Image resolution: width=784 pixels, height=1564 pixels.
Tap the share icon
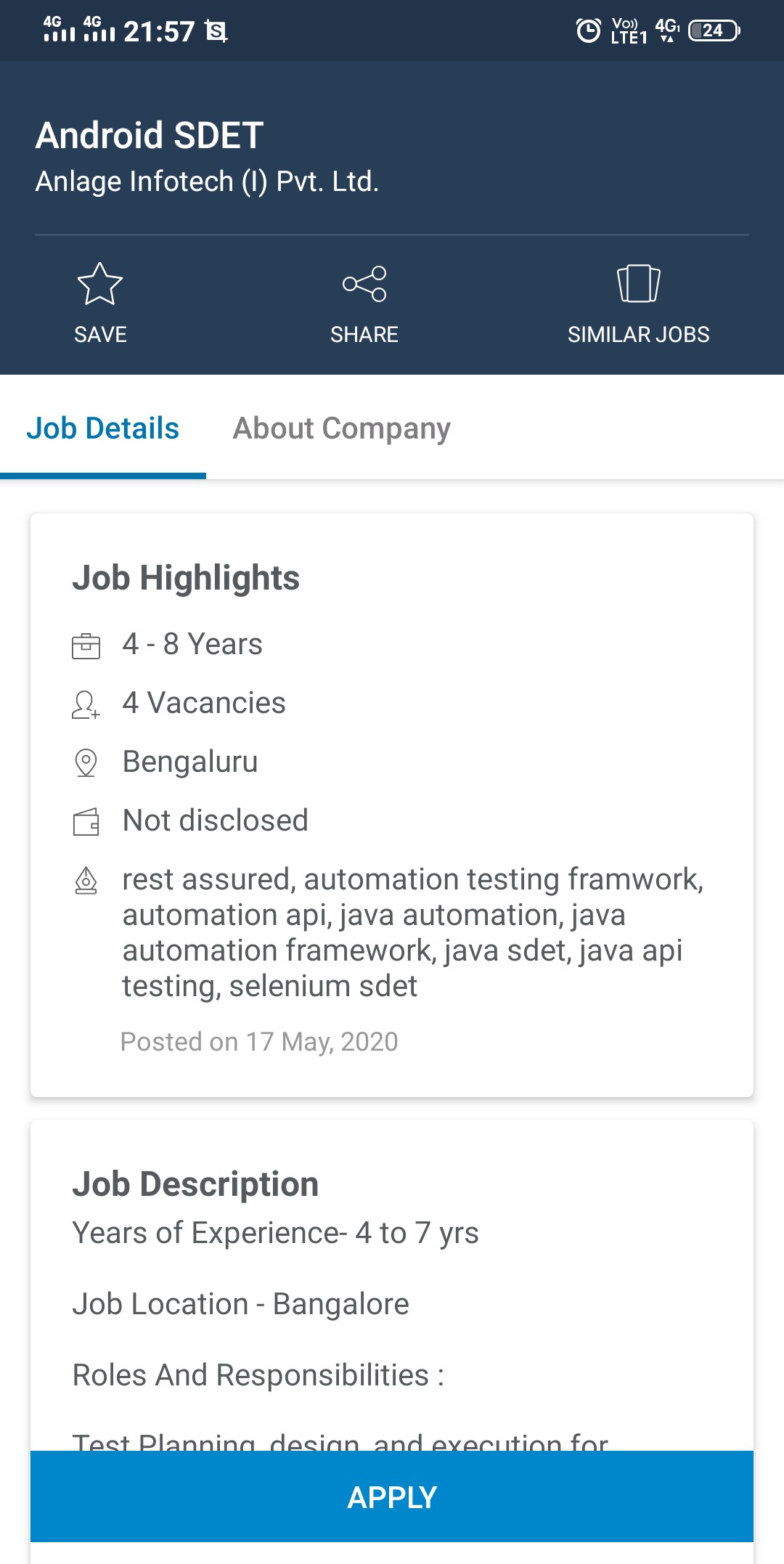point(364,284)
